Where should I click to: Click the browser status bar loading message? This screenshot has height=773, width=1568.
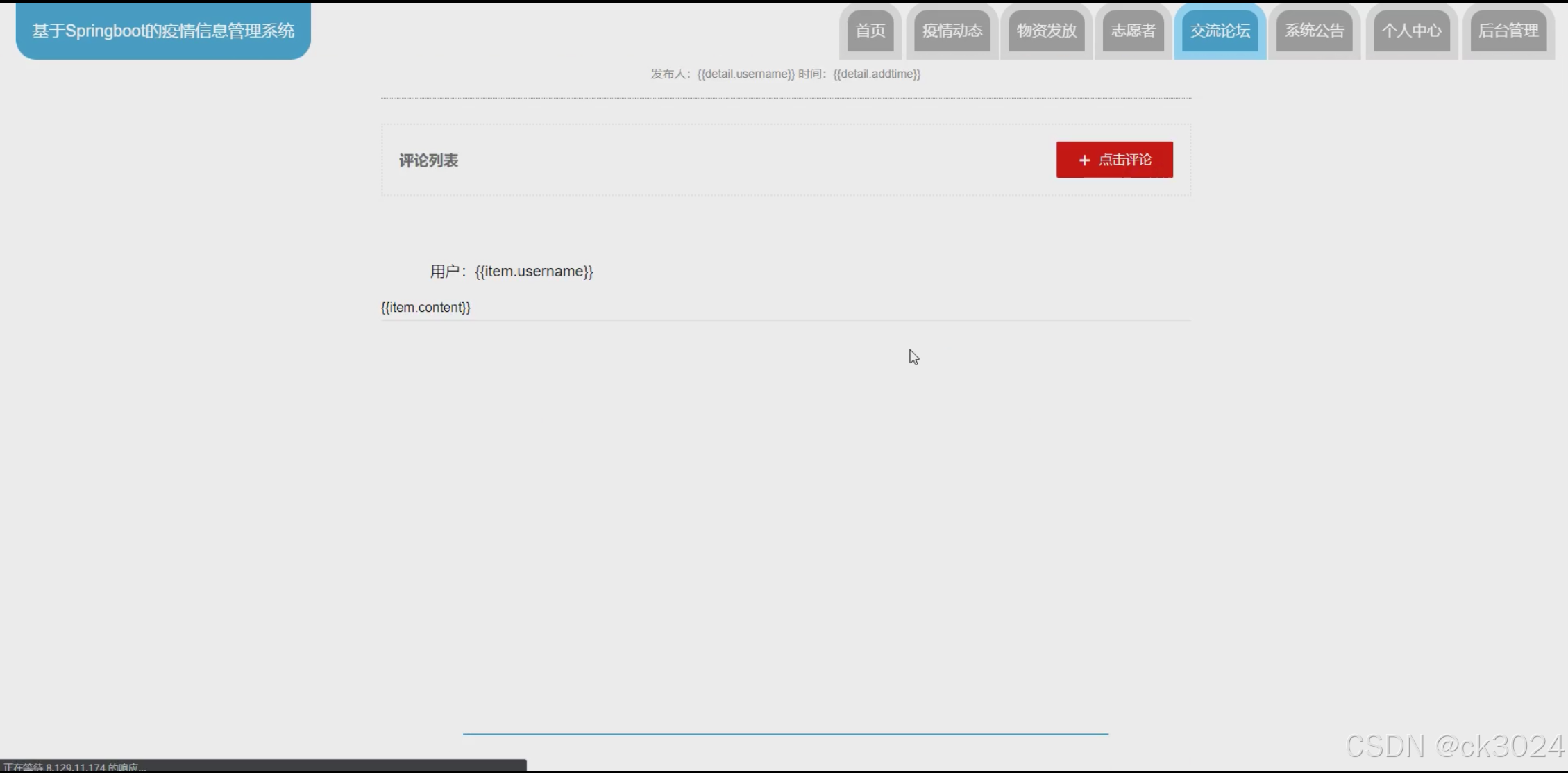pyautogui.click(x=75, y=767)
